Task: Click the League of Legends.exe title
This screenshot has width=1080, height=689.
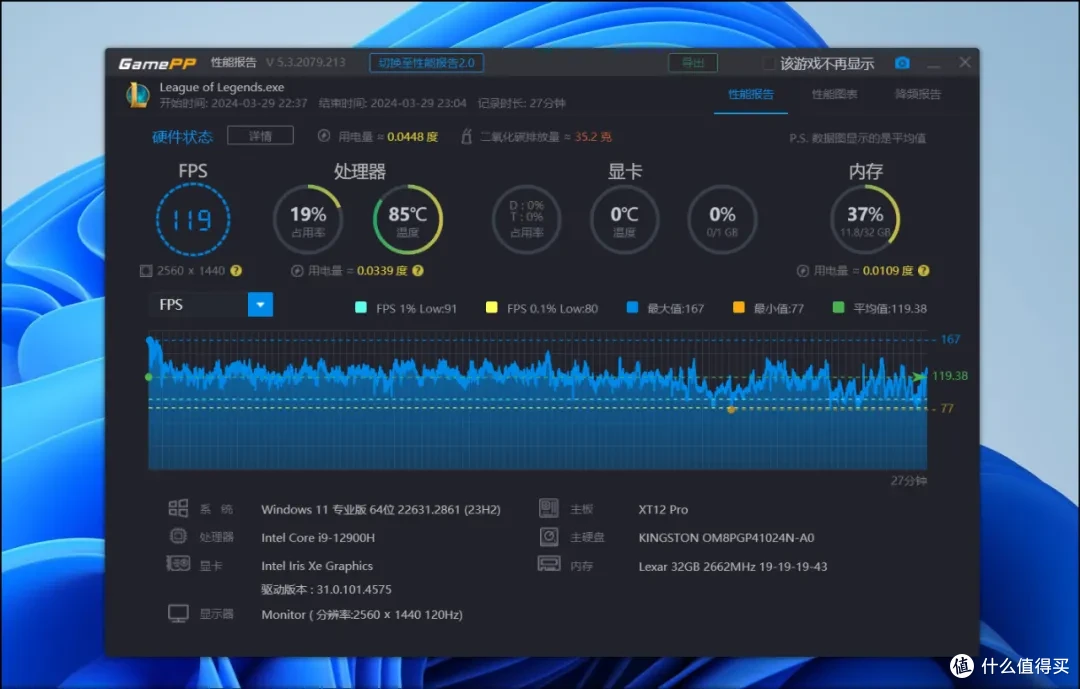Action: coord(222,88)
